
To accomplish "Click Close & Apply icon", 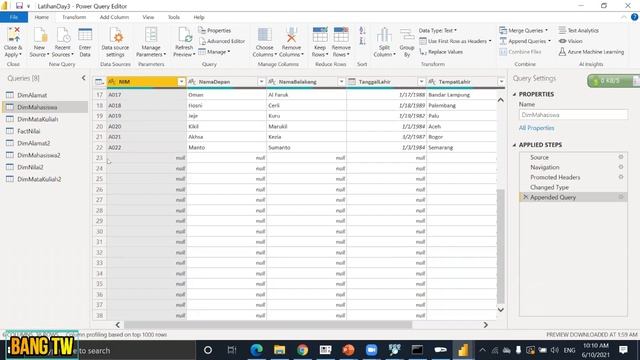I will [13, 35].
